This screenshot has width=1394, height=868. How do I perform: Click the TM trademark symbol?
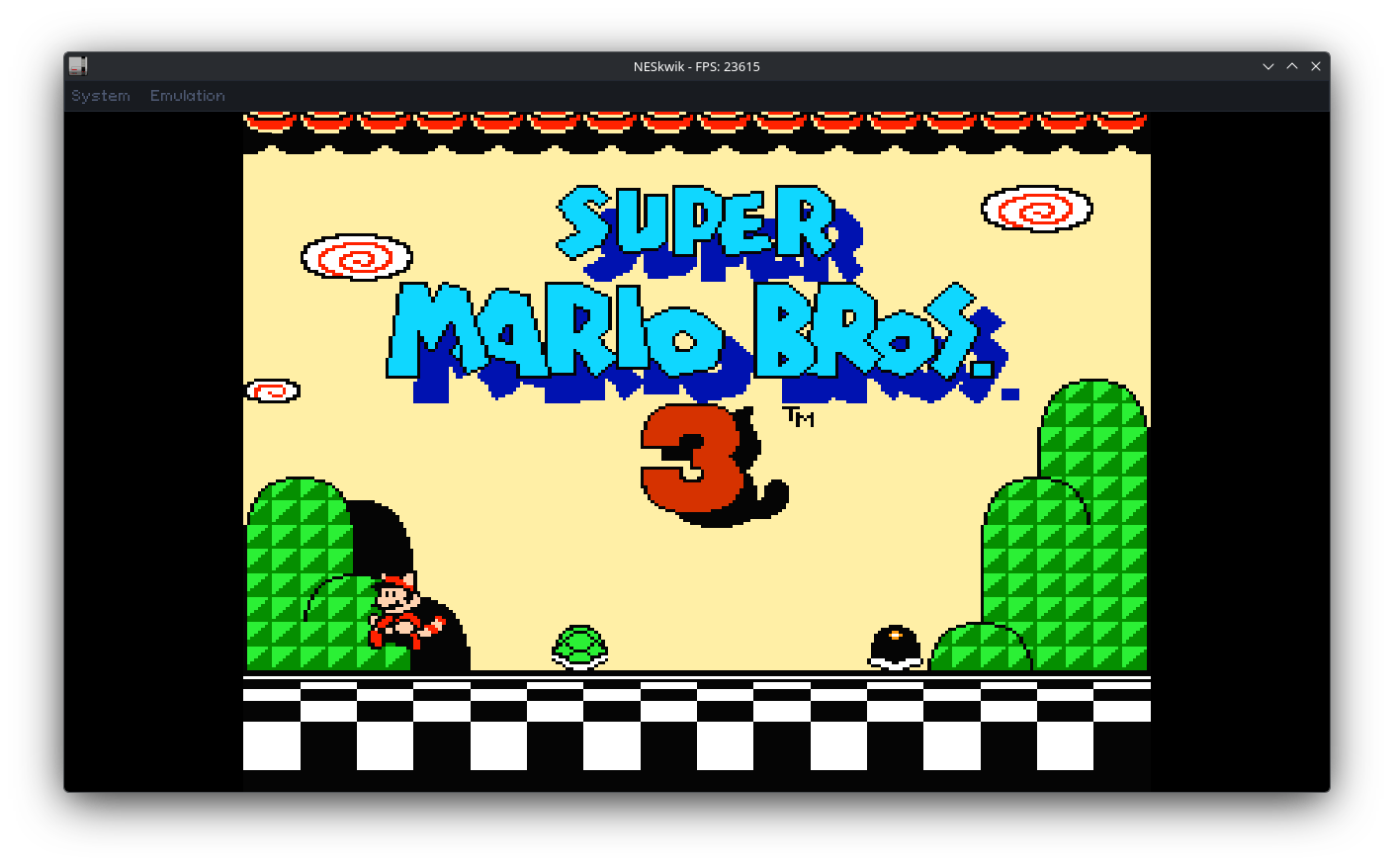pyautogui.click(x=799, y=416)
